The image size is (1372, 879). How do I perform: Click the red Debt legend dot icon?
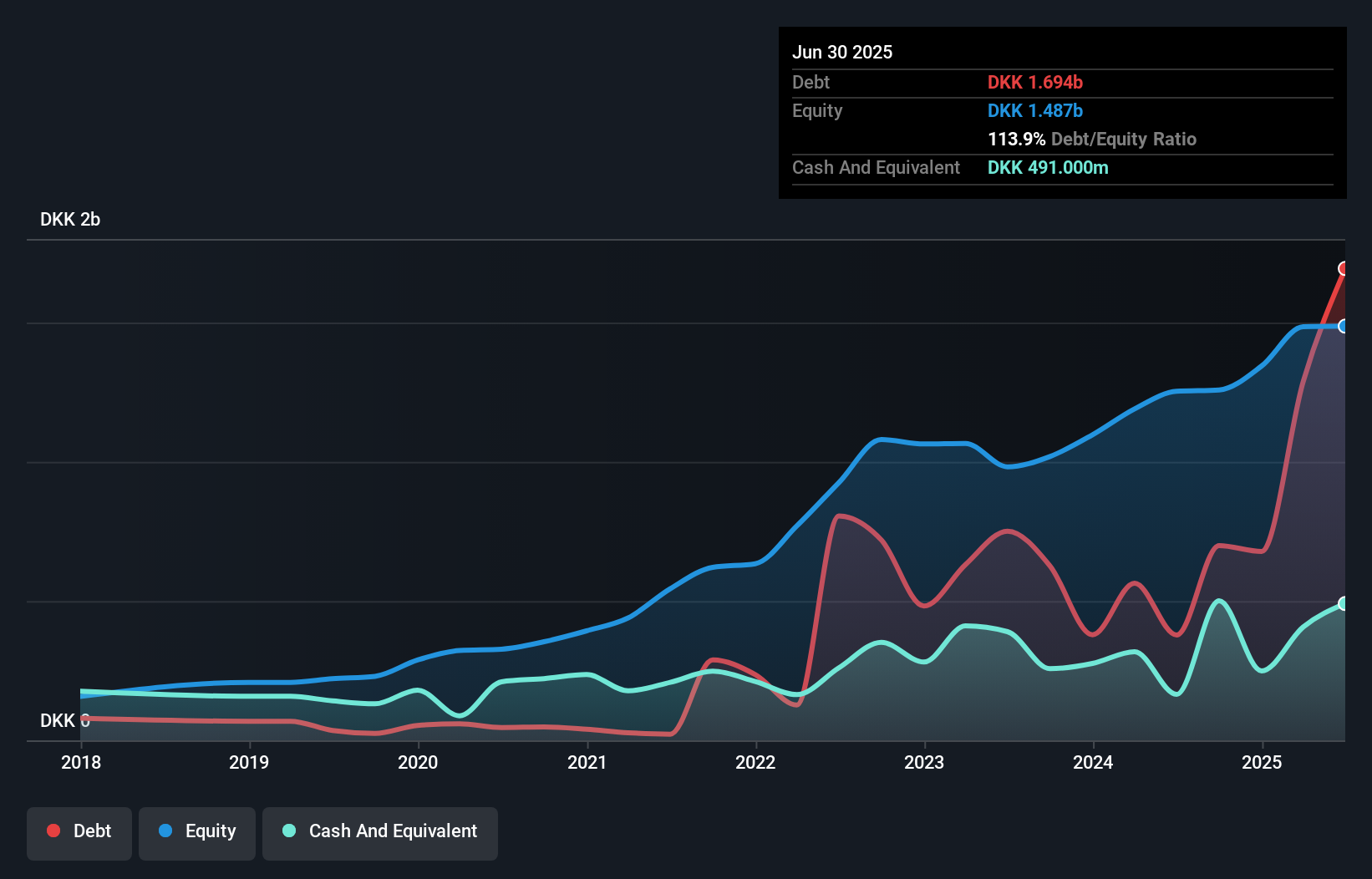tap(53, 831)
